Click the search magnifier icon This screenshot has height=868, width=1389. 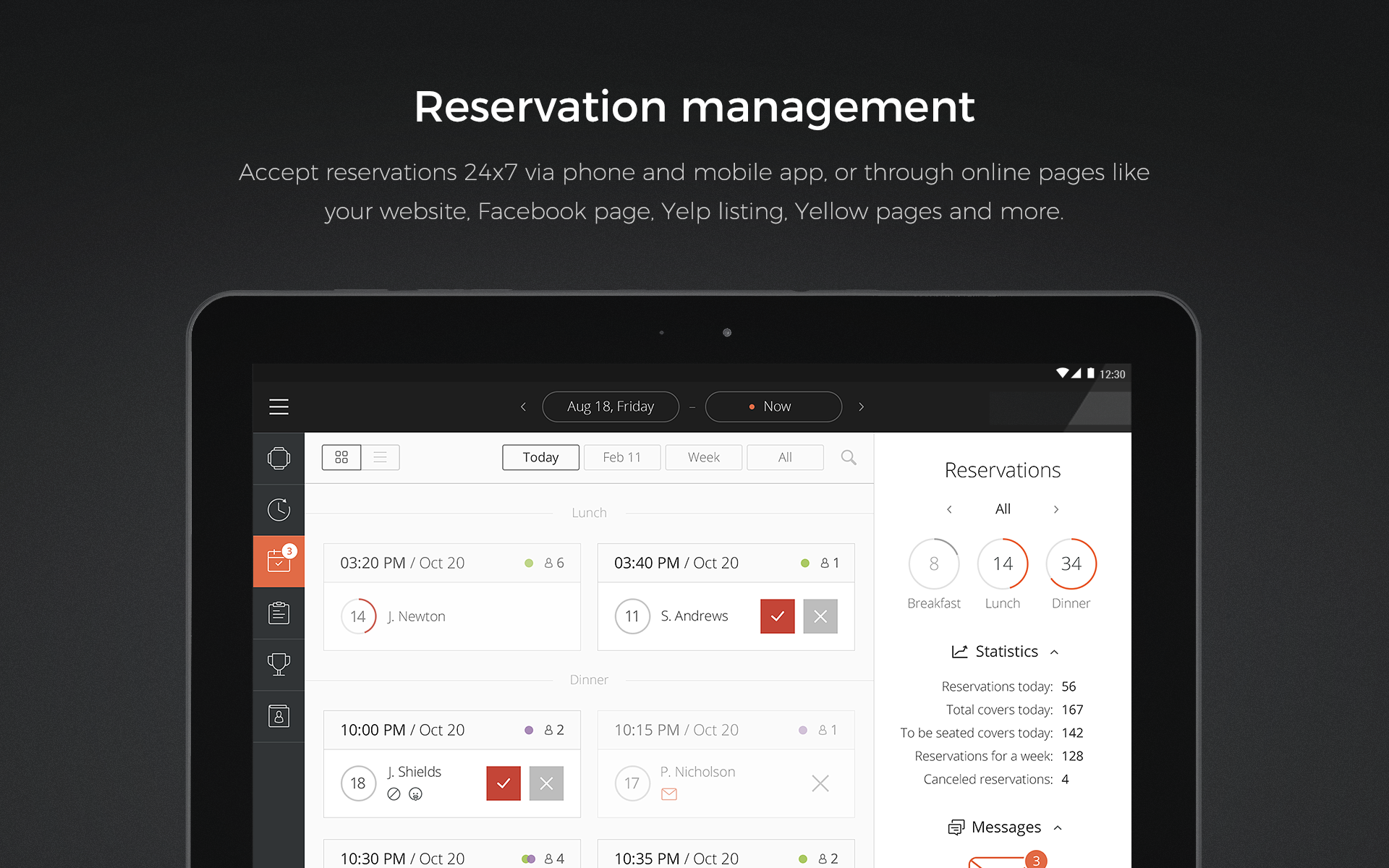click(849, 457)
